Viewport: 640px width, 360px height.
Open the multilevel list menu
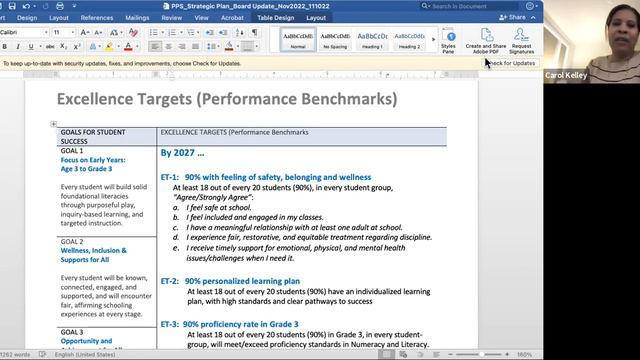tap(191, 33)
